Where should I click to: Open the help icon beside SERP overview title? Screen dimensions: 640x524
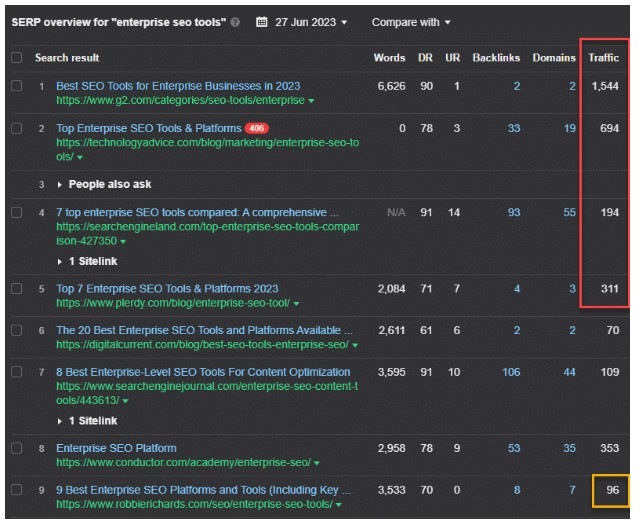click(x=235, y=22)
